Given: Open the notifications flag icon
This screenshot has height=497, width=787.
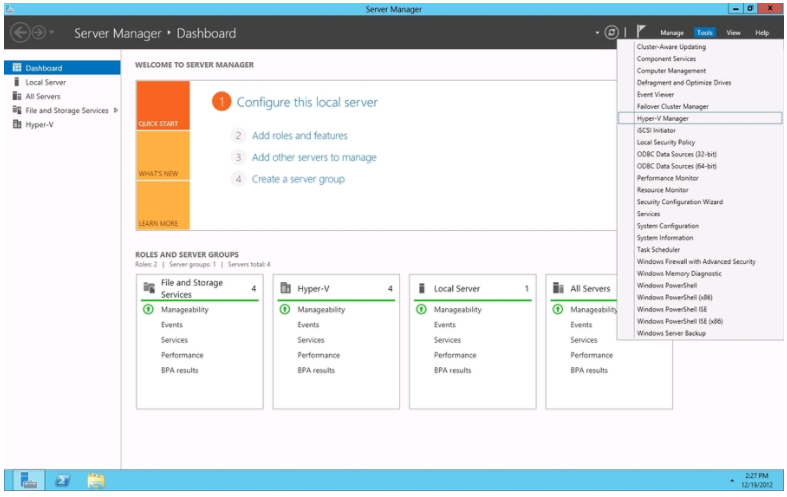Looking at the screenshot, I should [x=640, y=32].
